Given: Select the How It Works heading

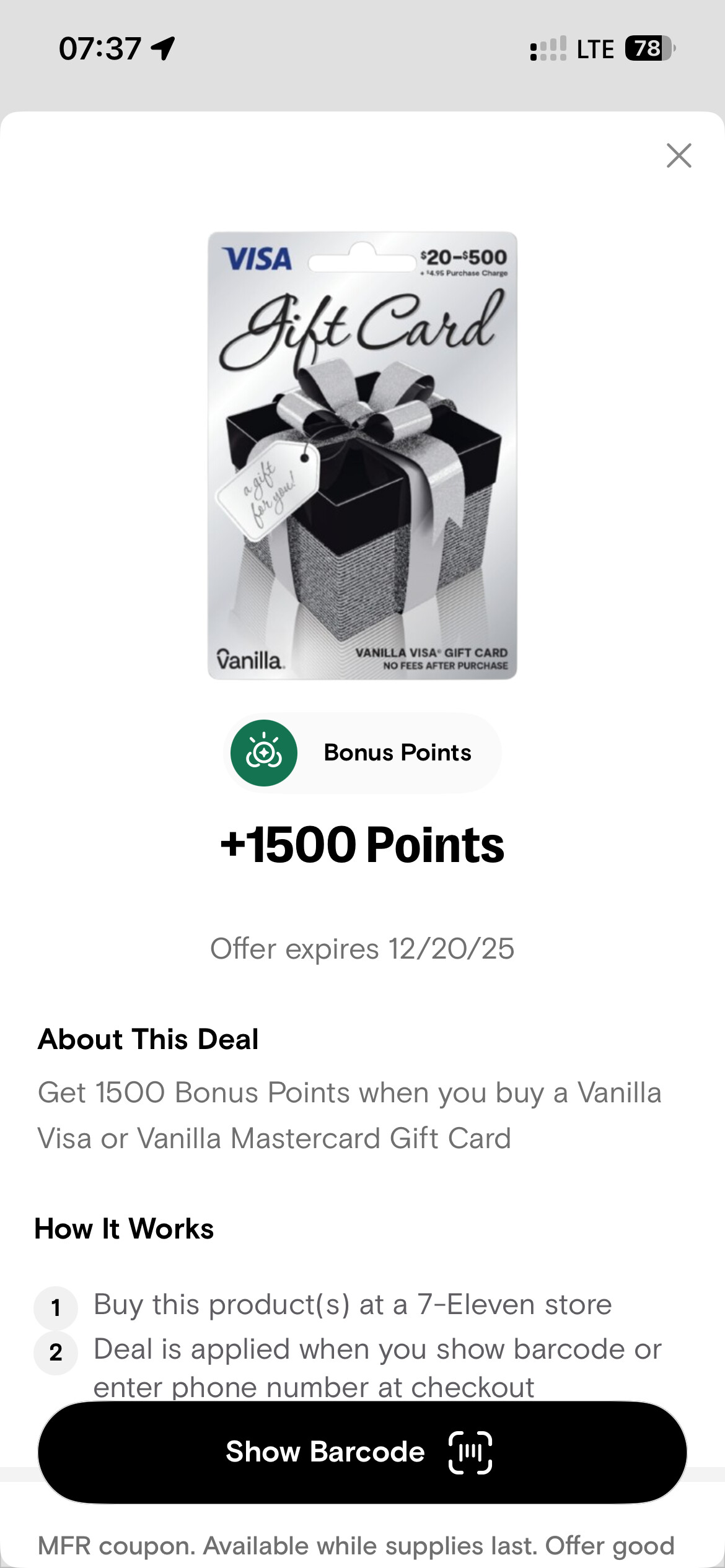Looking at the screenshot, I should coord(124,1229).
